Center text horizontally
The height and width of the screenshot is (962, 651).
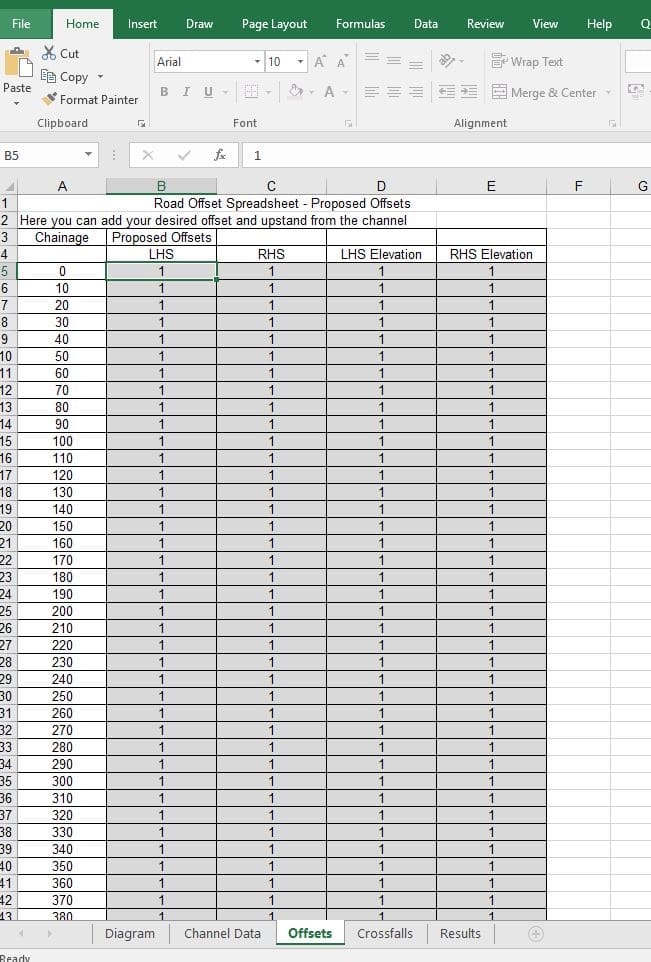tap(394, 93)
